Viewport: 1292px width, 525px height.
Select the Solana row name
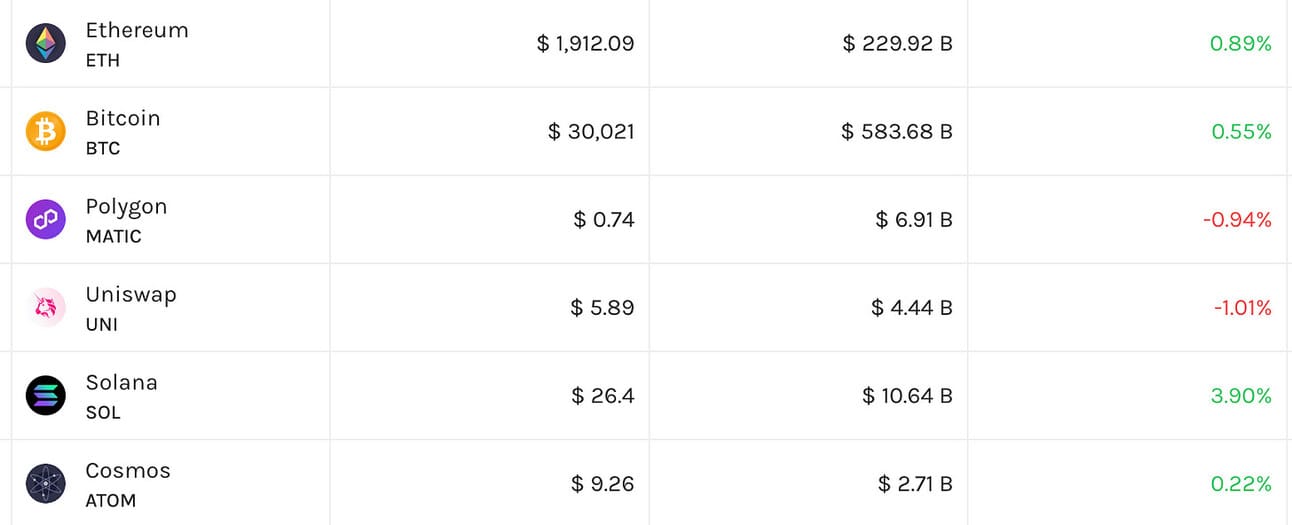point(121,382)
